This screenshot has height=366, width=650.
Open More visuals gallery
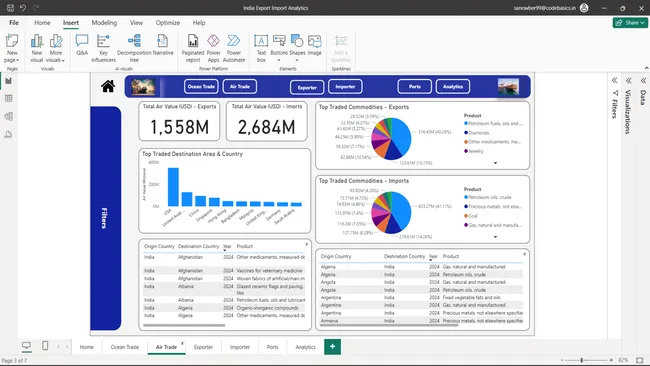pos(56,48)
